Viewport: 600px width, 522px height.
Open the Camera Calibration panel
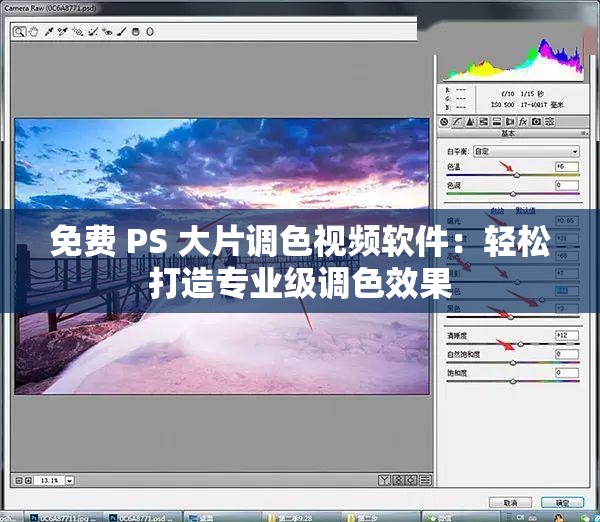coord(536,122)
